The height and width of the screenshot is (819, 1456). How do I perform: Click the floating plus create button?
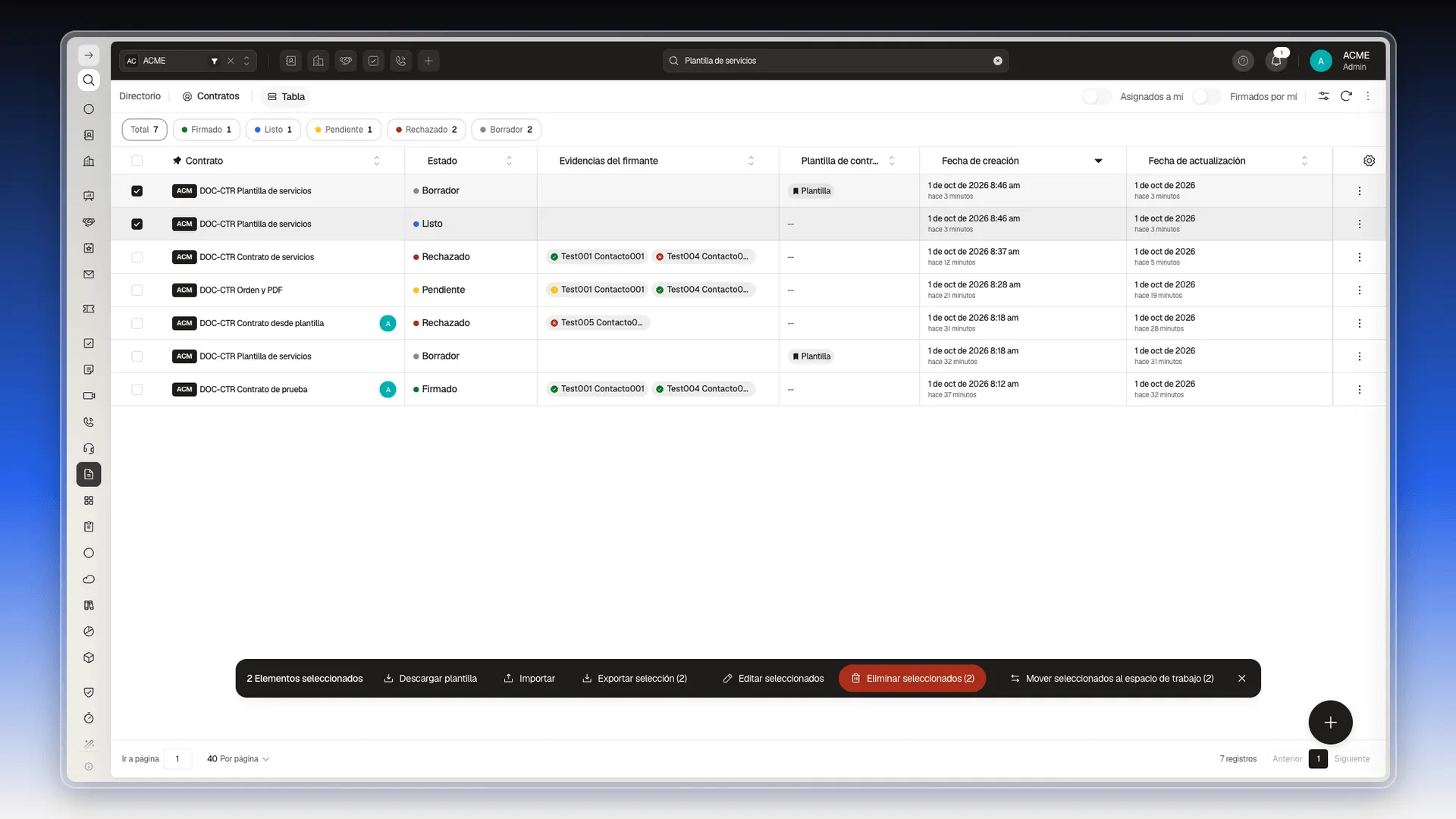[1330, 723]
